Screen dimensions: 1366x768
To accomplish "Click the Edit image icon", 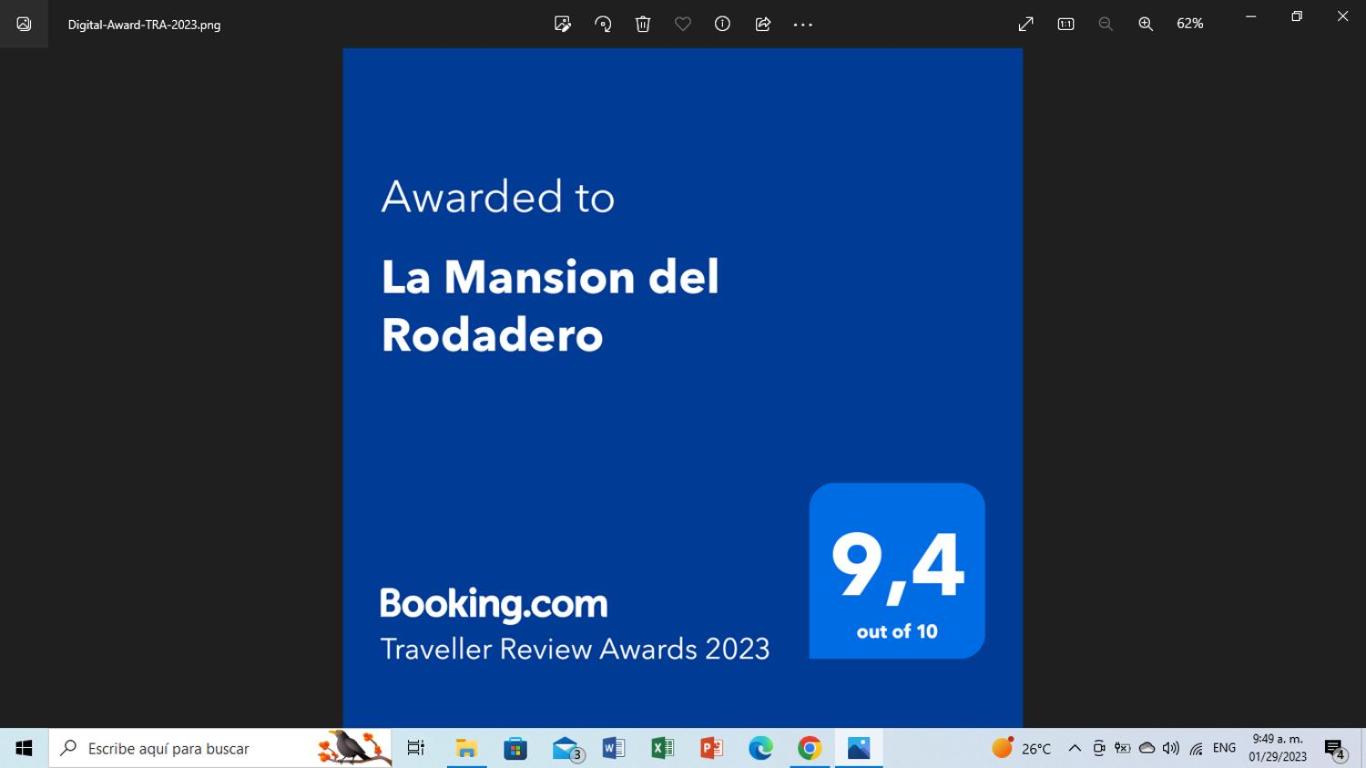I will coord(563,24).
